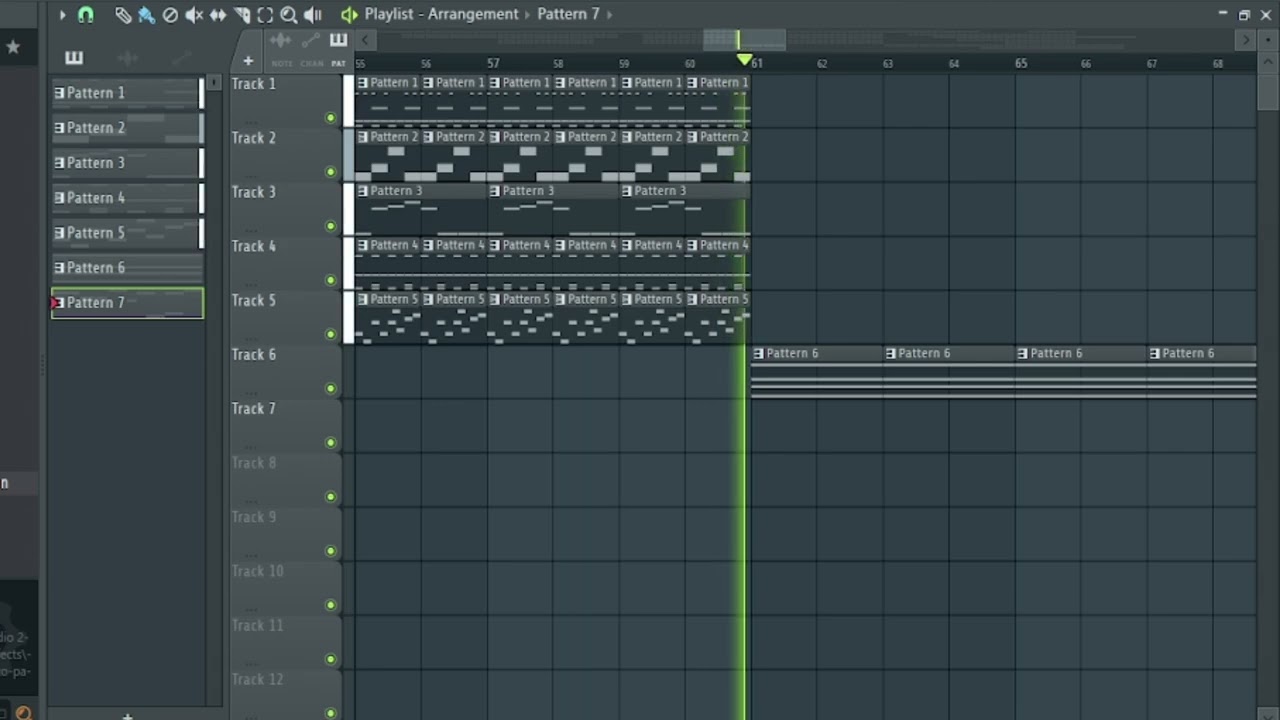Select the Paint brush tool
The image size is (1280, 720).
pyautogui.click(x=146, y=15)
